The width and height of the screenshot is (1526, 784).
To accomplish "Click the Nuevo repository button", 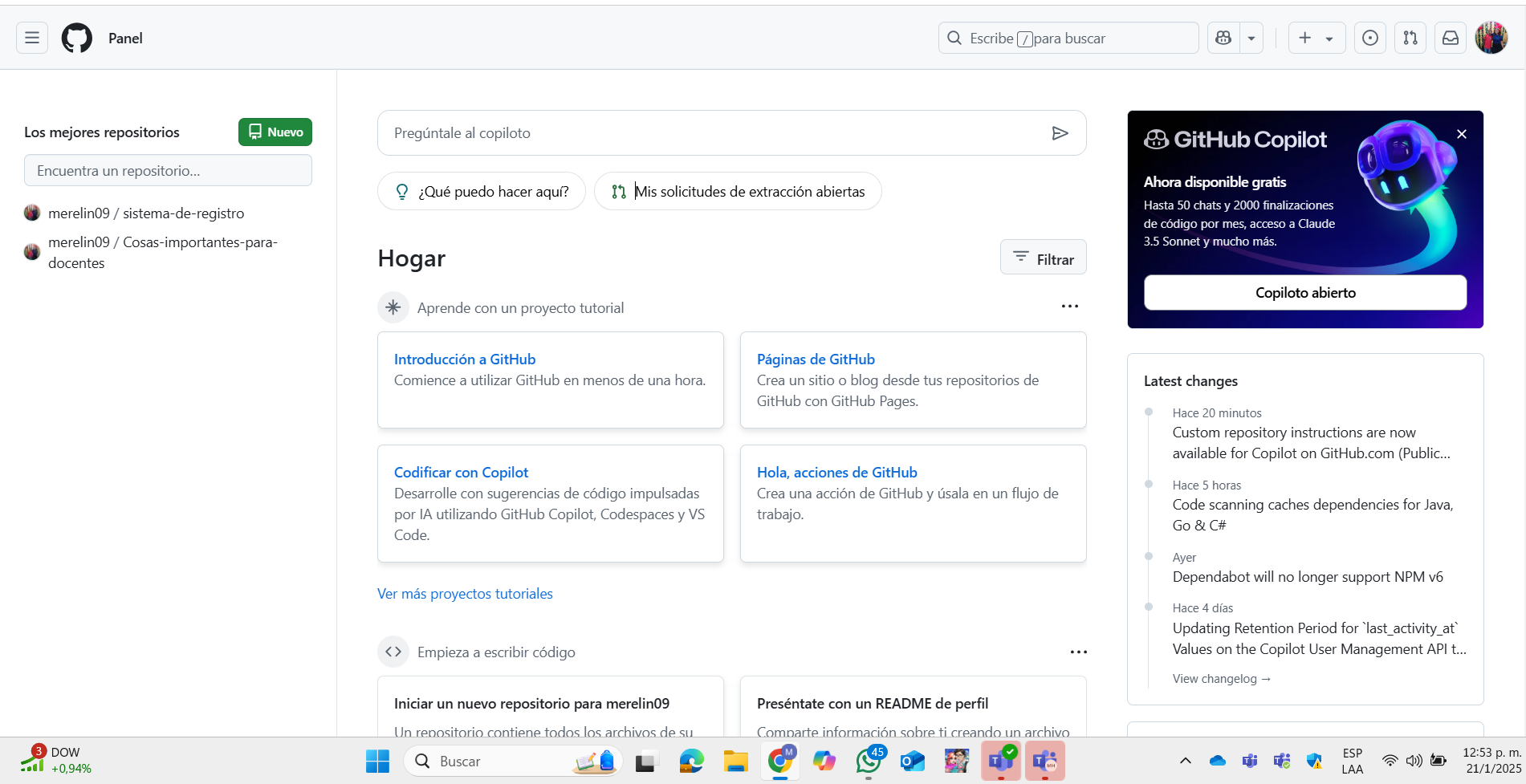I will pos(275,132).
